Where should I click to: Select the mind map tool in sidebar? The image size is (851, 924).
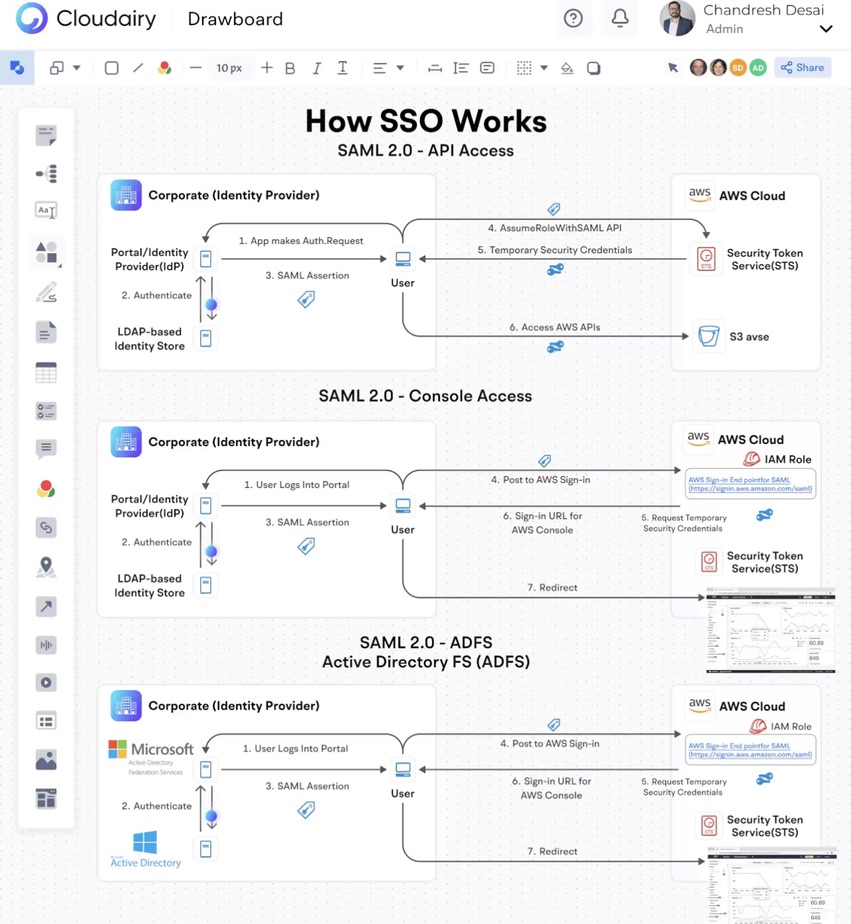tap(46, 173)
